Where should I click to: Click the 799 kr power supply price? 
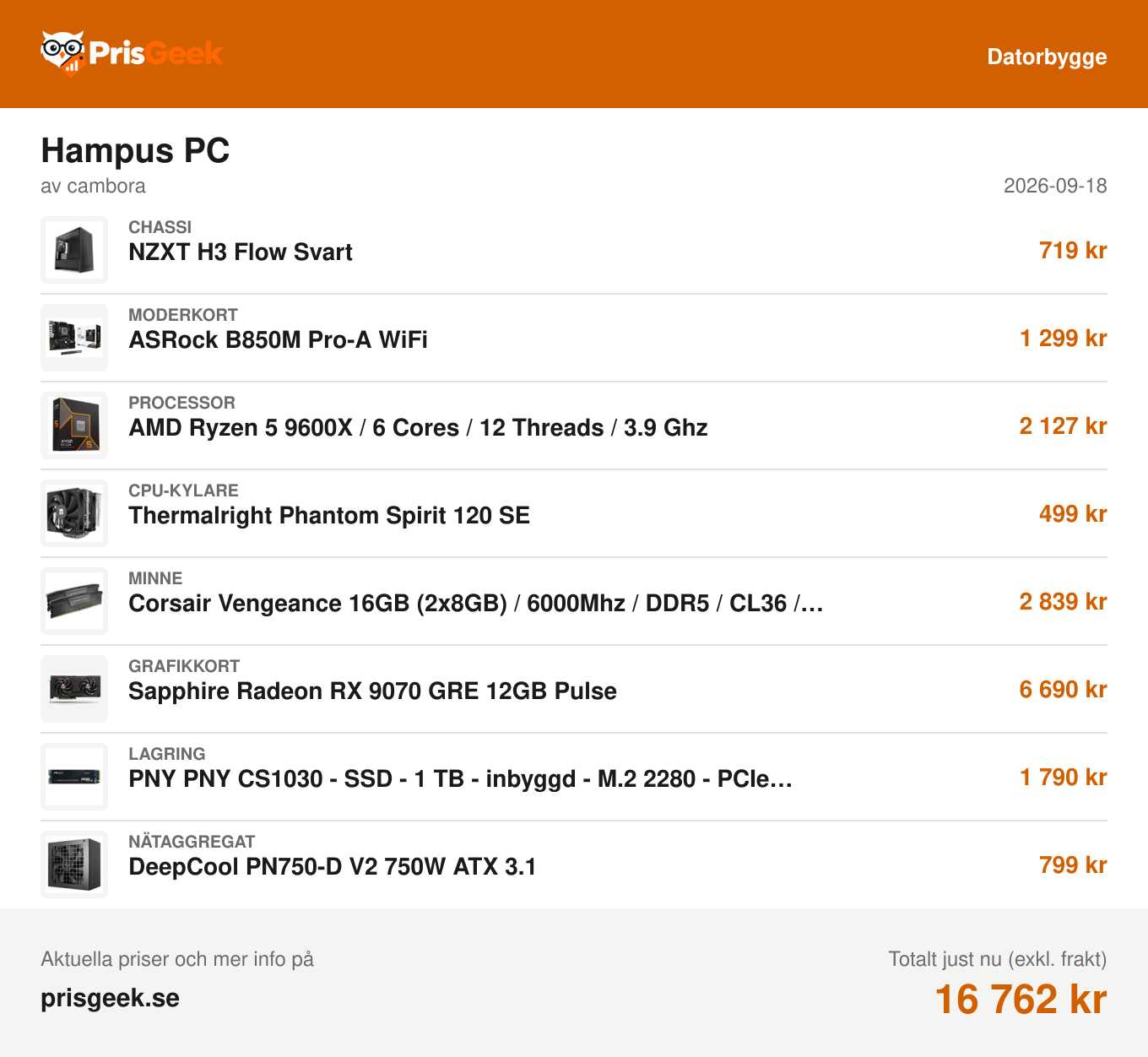tap(1073, 865)
